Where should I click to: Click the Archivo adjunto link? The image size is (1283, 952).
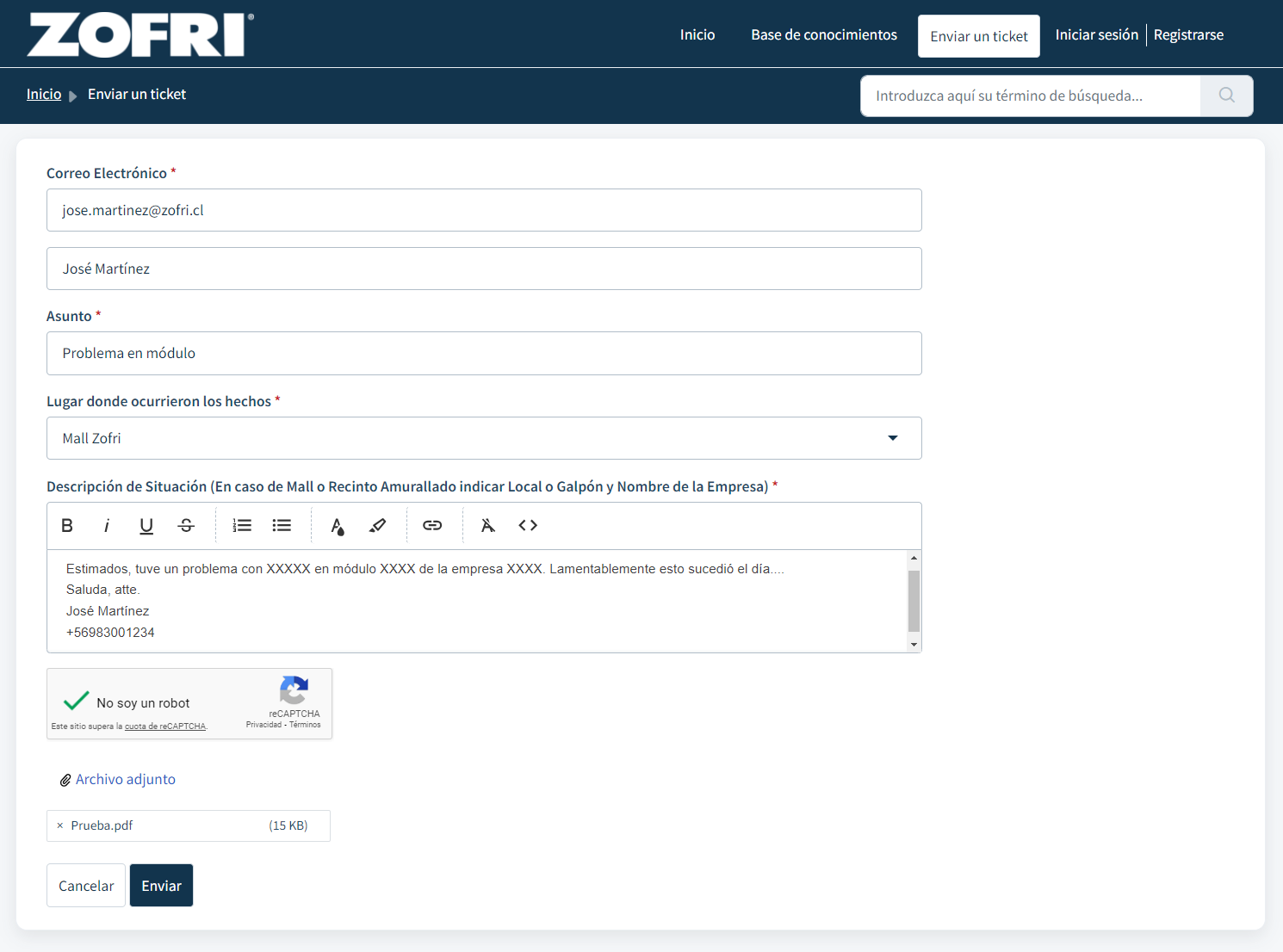coord(126,779)
